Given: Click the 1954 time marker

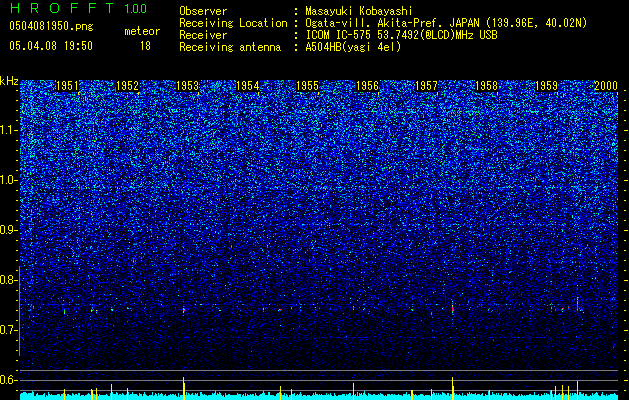Looking at the screenshot, I should pyautogui.click(x=248, y=86).
